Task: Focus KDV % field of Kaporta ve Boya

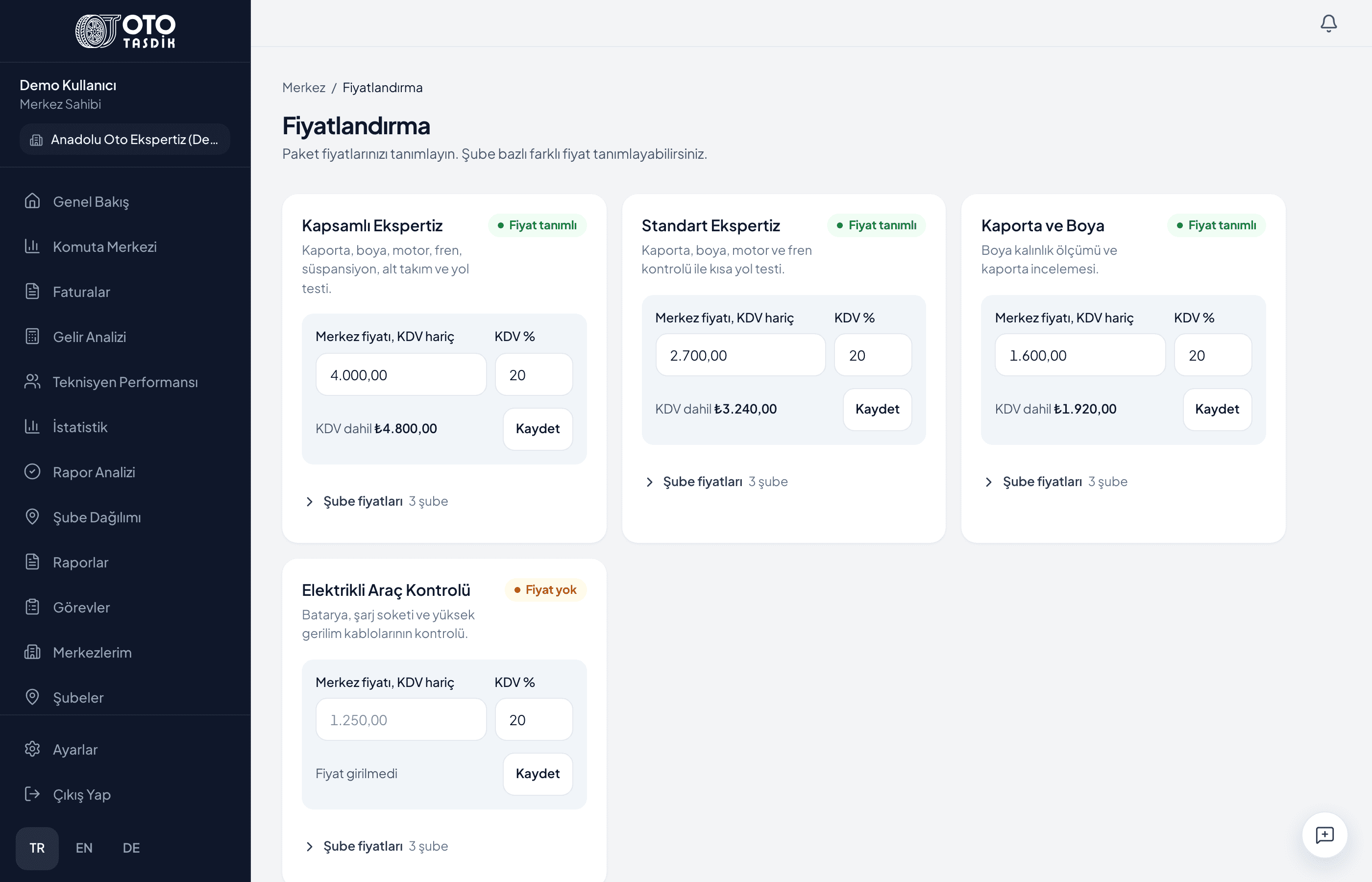Action: 1213,355
